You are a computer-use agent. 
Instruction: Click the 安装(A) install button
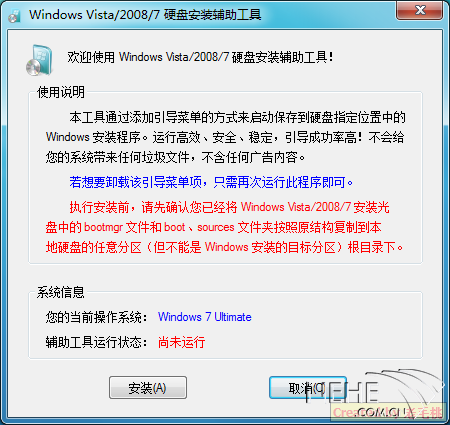point(148,388)
